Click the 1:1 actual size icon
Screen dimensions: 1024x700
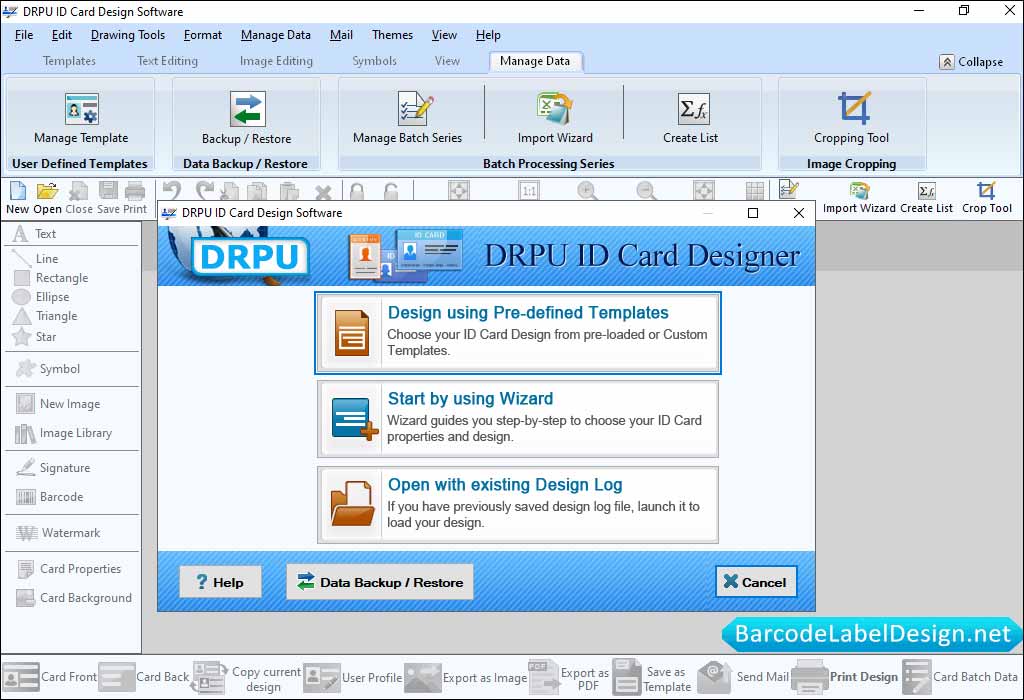(x=529, y=191)
